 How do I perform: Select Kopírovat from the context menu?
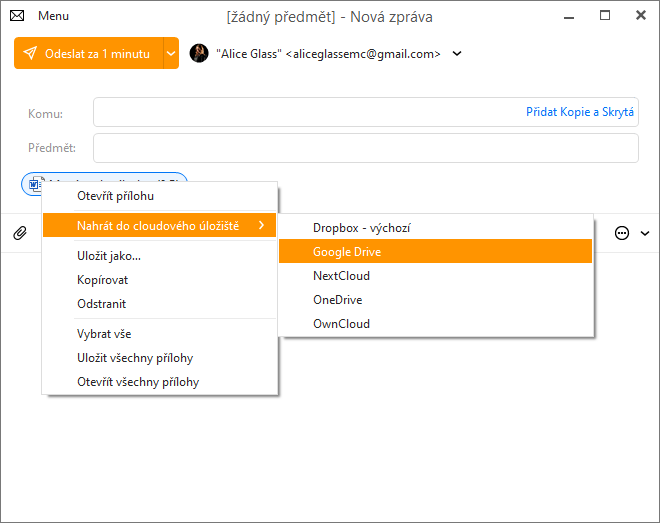160,280
